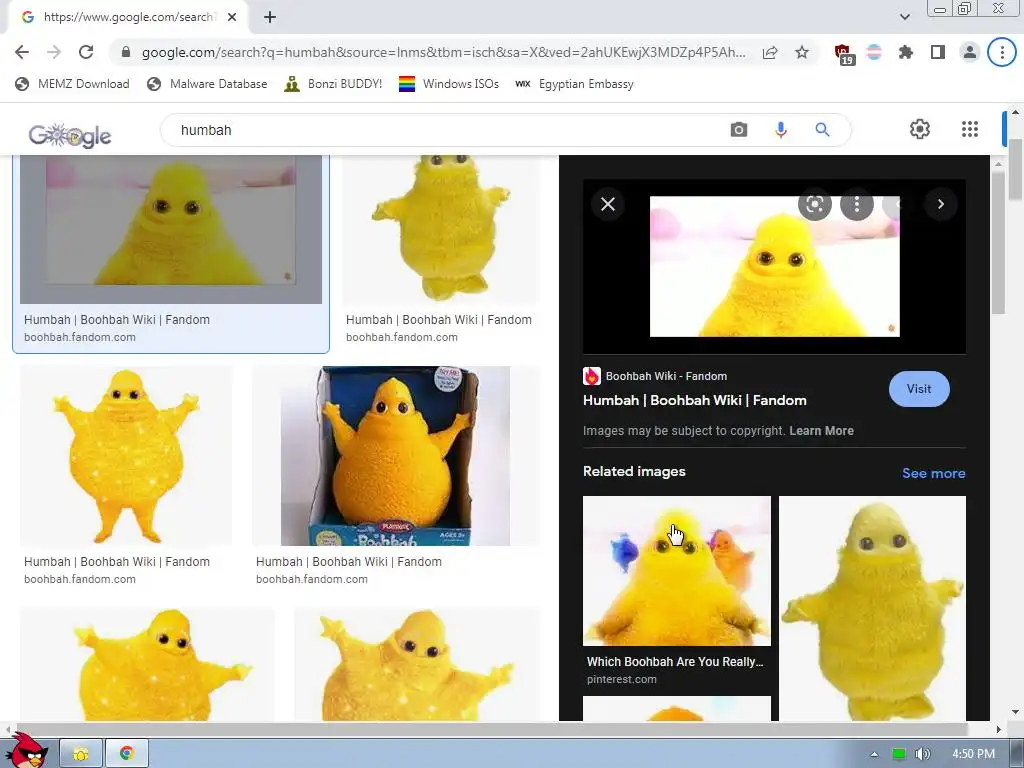
Task: Open site security lock info
Action: coord(126,52)
